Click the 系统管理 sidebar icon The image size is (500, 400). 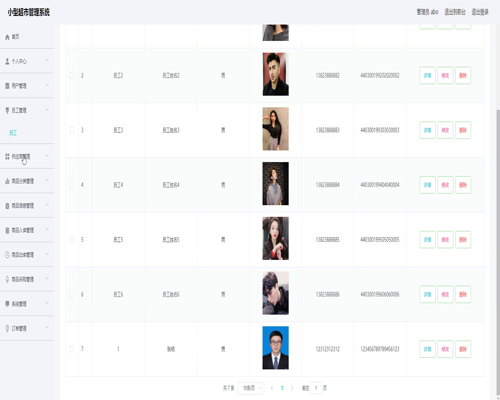[x=7, y=304]
